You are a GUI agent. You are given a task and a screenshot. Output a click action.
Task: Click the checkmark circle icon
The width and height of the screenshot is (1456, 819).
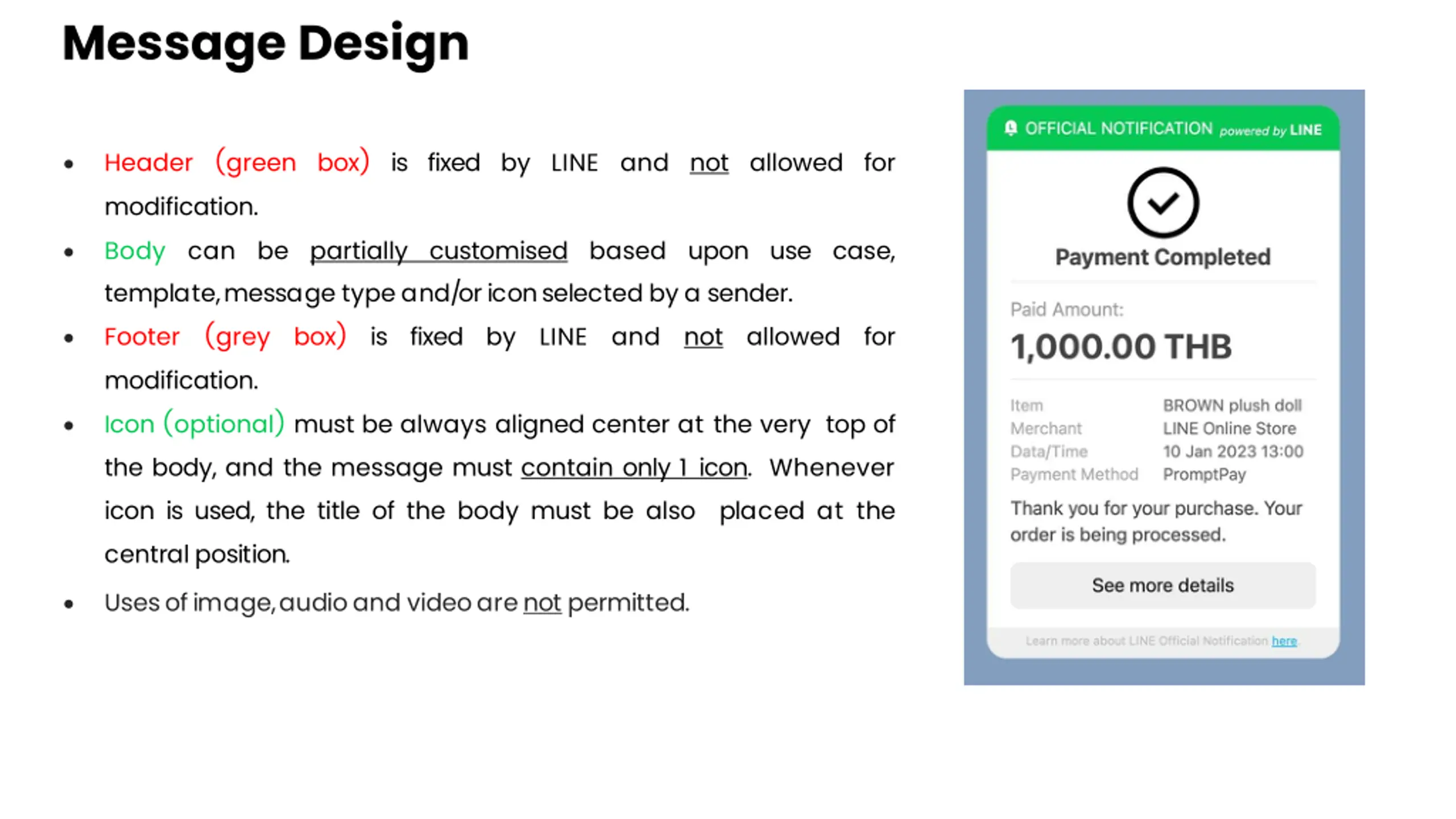tap(1163, 202)
